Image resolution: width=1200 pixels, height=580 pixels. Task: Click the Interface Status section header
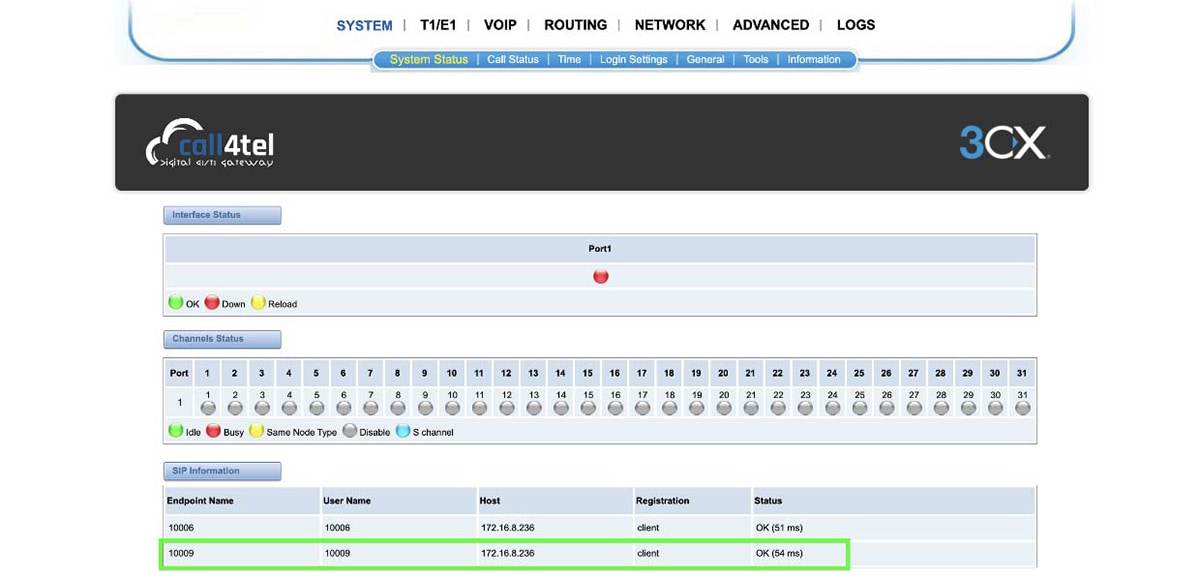[222, 215]
